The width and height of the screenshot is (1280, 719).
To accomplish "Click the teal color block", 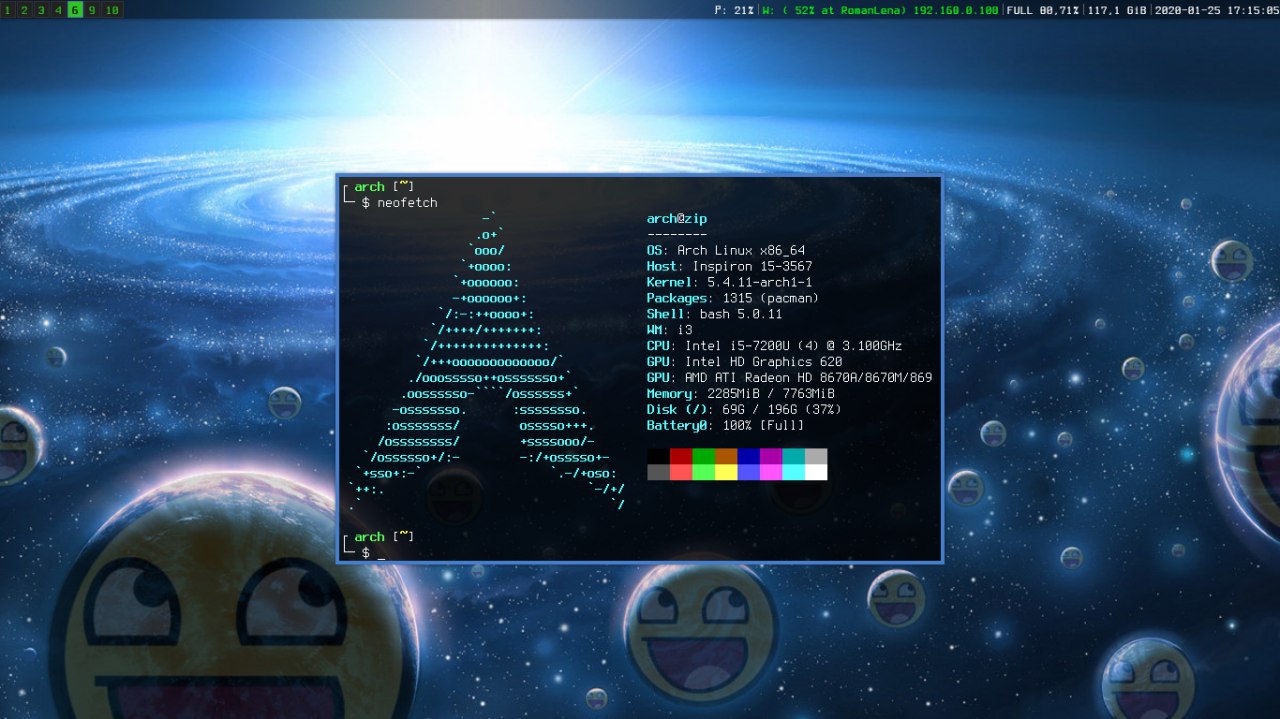I will click(x=793, y=456).
